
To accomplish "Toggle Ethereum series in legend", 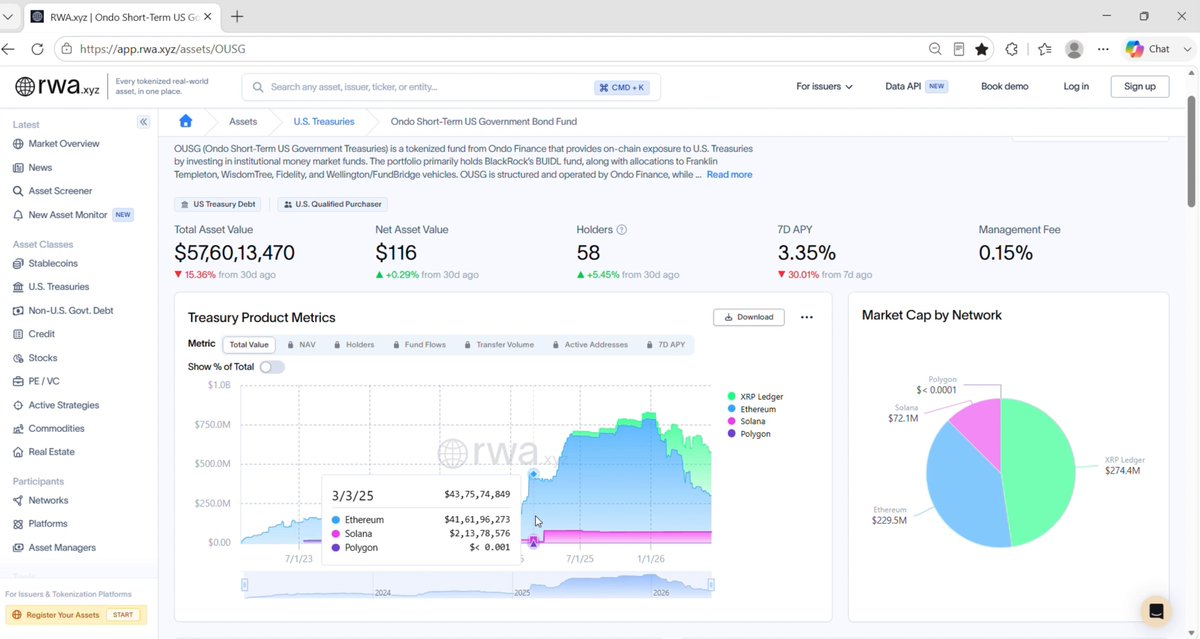I will tap(752, 409).
